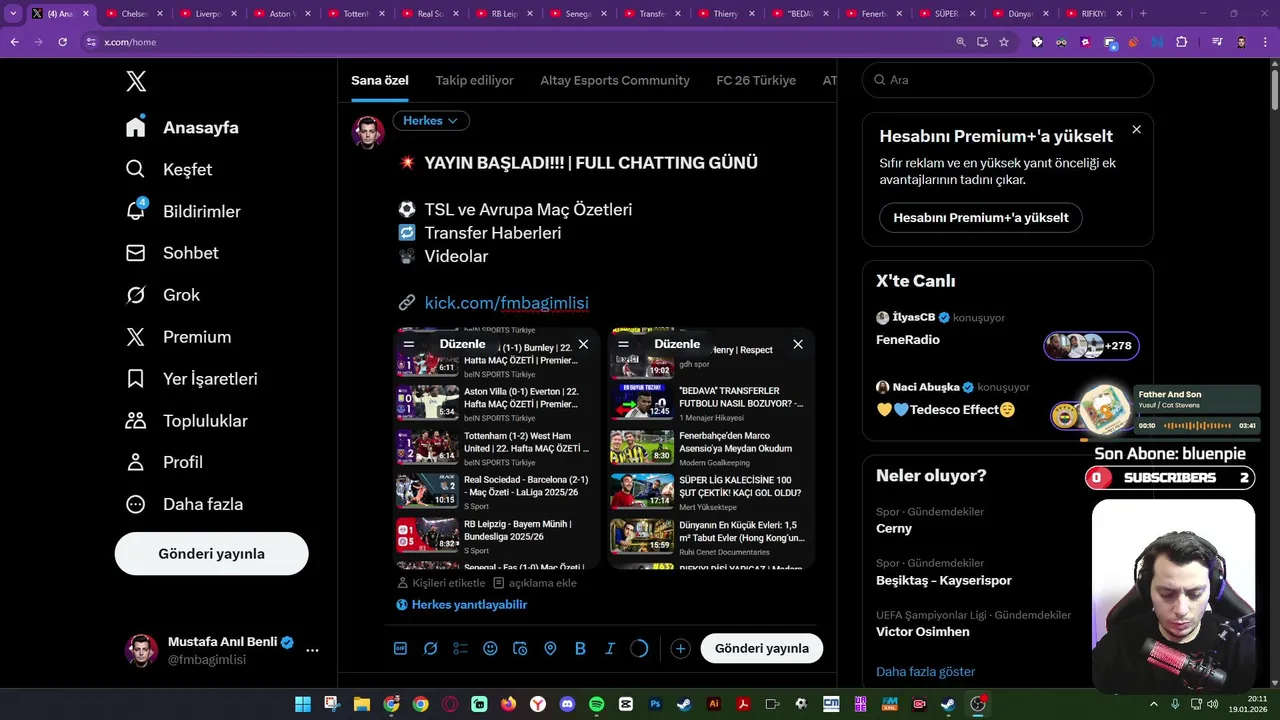The width and height of the screenshot is (1280, 720).
Task: Switch to Takip ediliyor tab
Action: click(474, 80)
